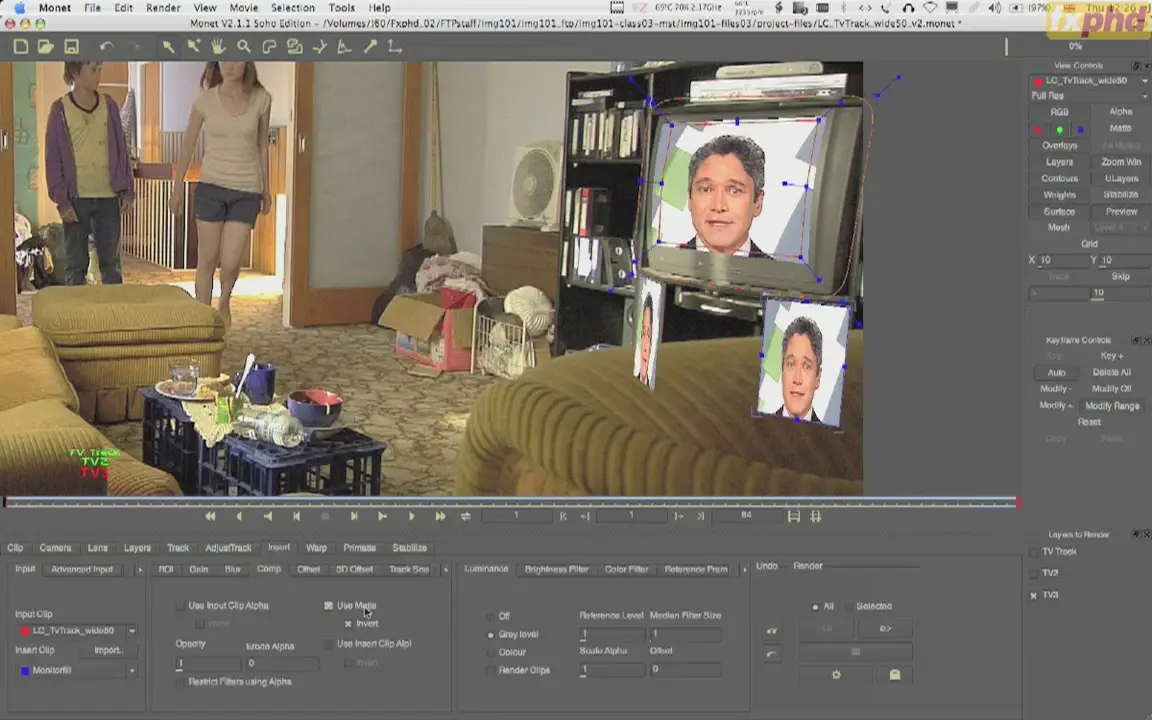This screenshot has height=720, width=1152.
Task: Select the diagonal arrow tool
Action: point(370,47)
